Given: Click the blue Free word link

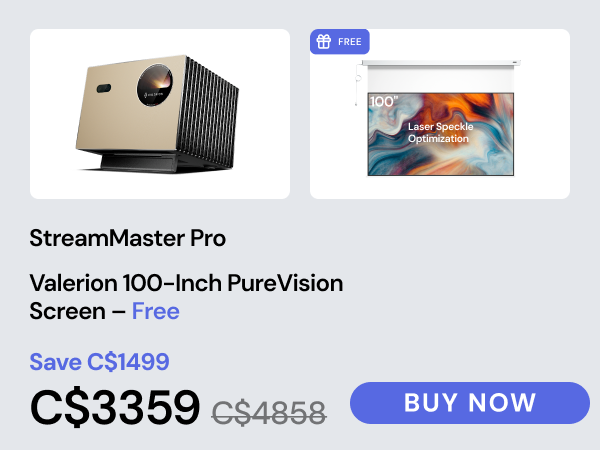Looking at the screenshot, I should pos(155,311).
